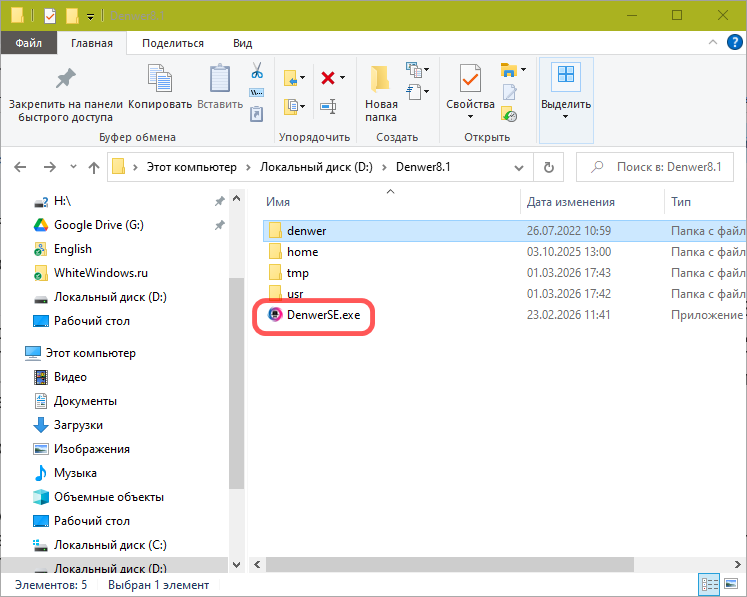The image size is (747, 597).
Task: Switch to the Поделиться ribbon tab
Action: click(x=172, y=43)
